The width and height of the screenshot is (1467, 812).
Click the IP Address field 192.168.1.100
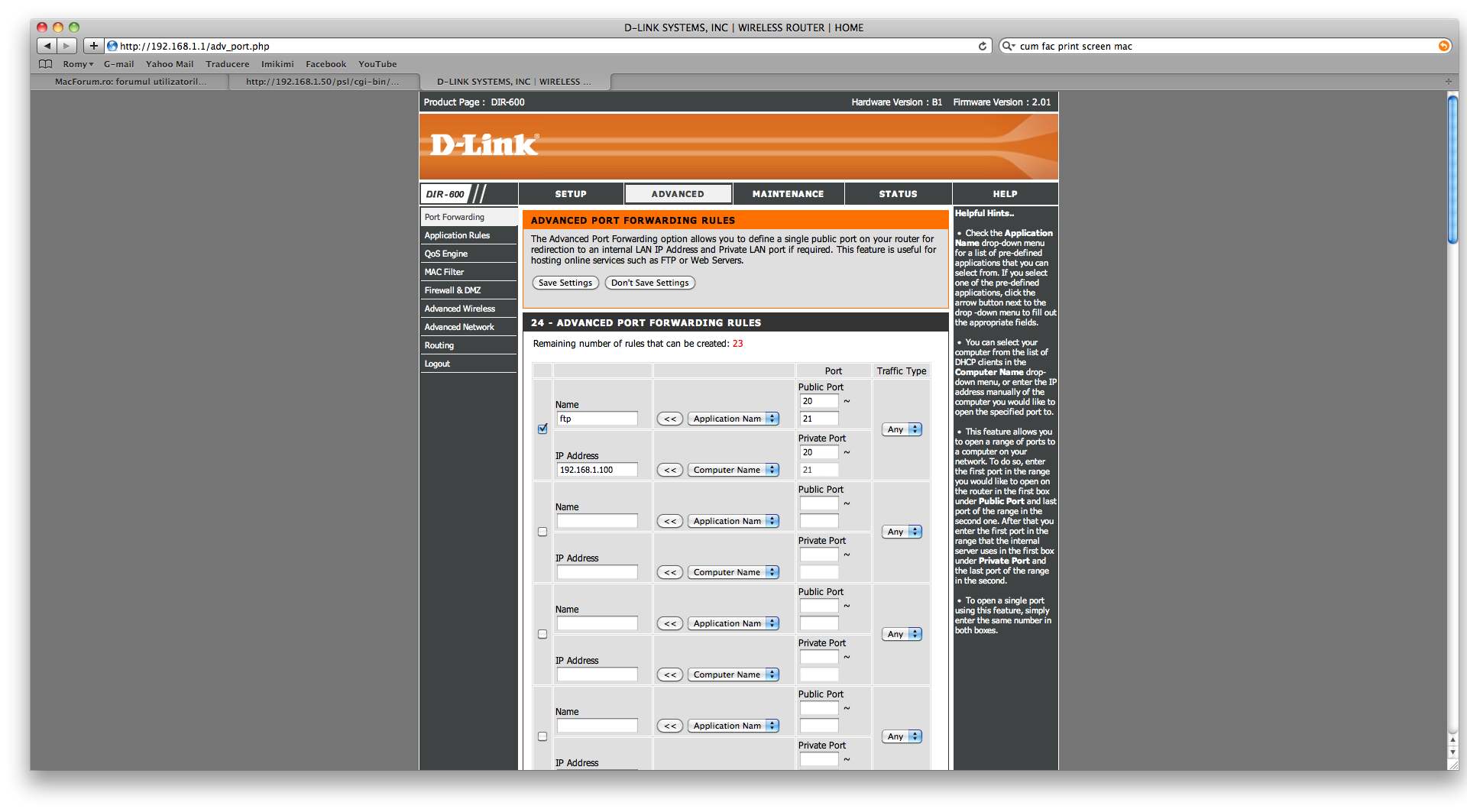pos(597,471)
